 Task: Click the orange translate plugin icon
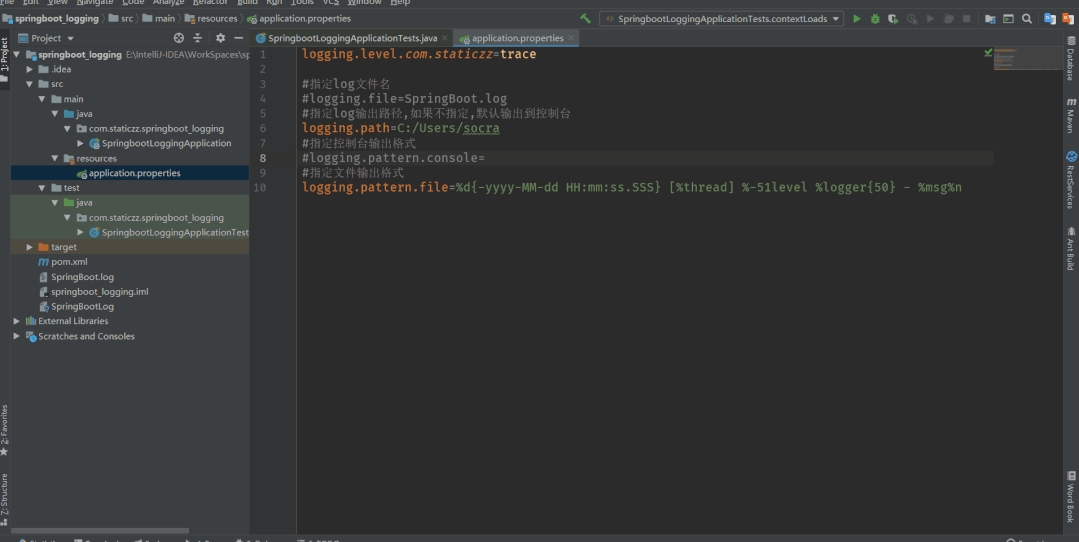point(1067,19)
